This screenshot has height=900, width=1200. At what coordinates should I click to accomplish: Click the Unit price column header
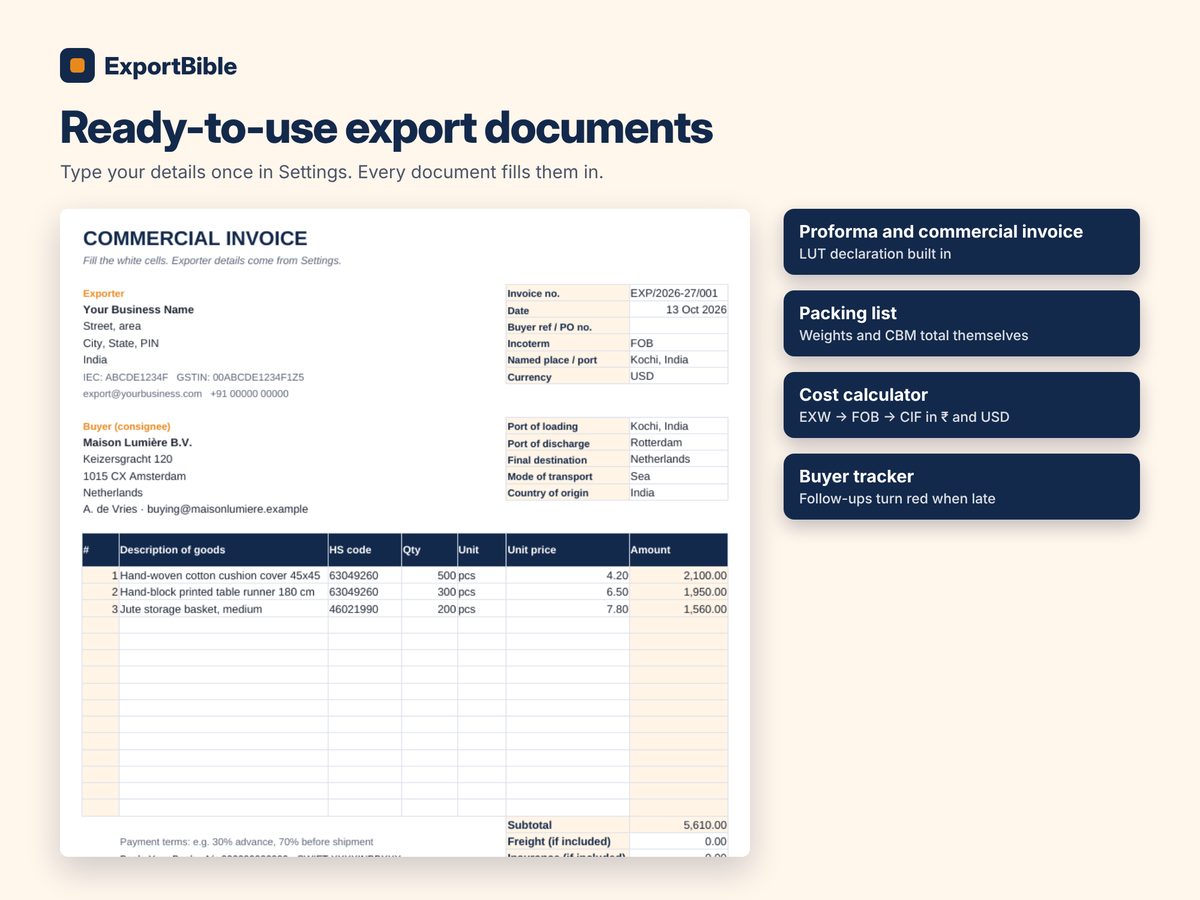click(x=567, y=550)
